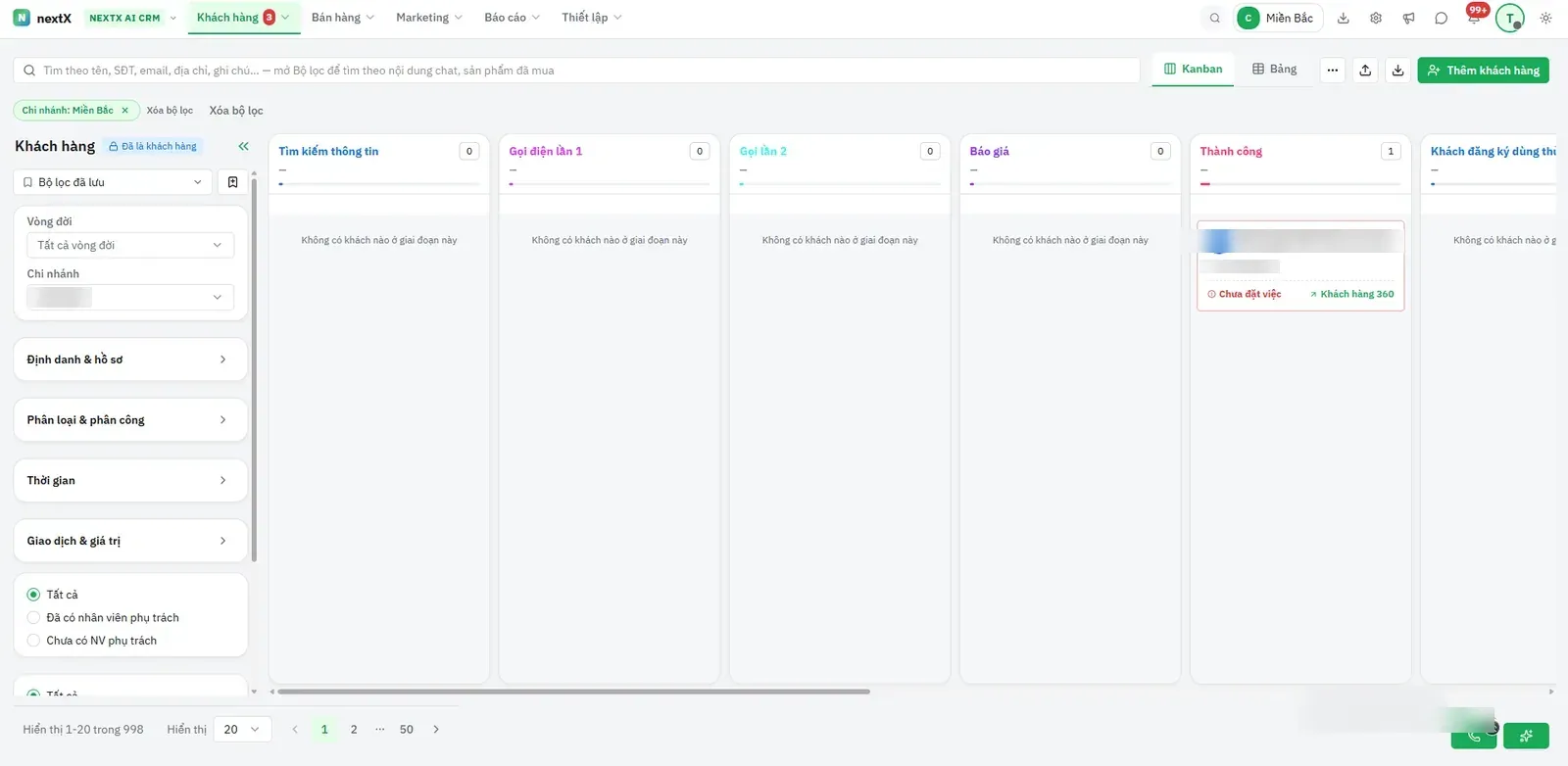Switch to the Bảng view tab
Screen dimensions: 1568x766
(1275, 70)
